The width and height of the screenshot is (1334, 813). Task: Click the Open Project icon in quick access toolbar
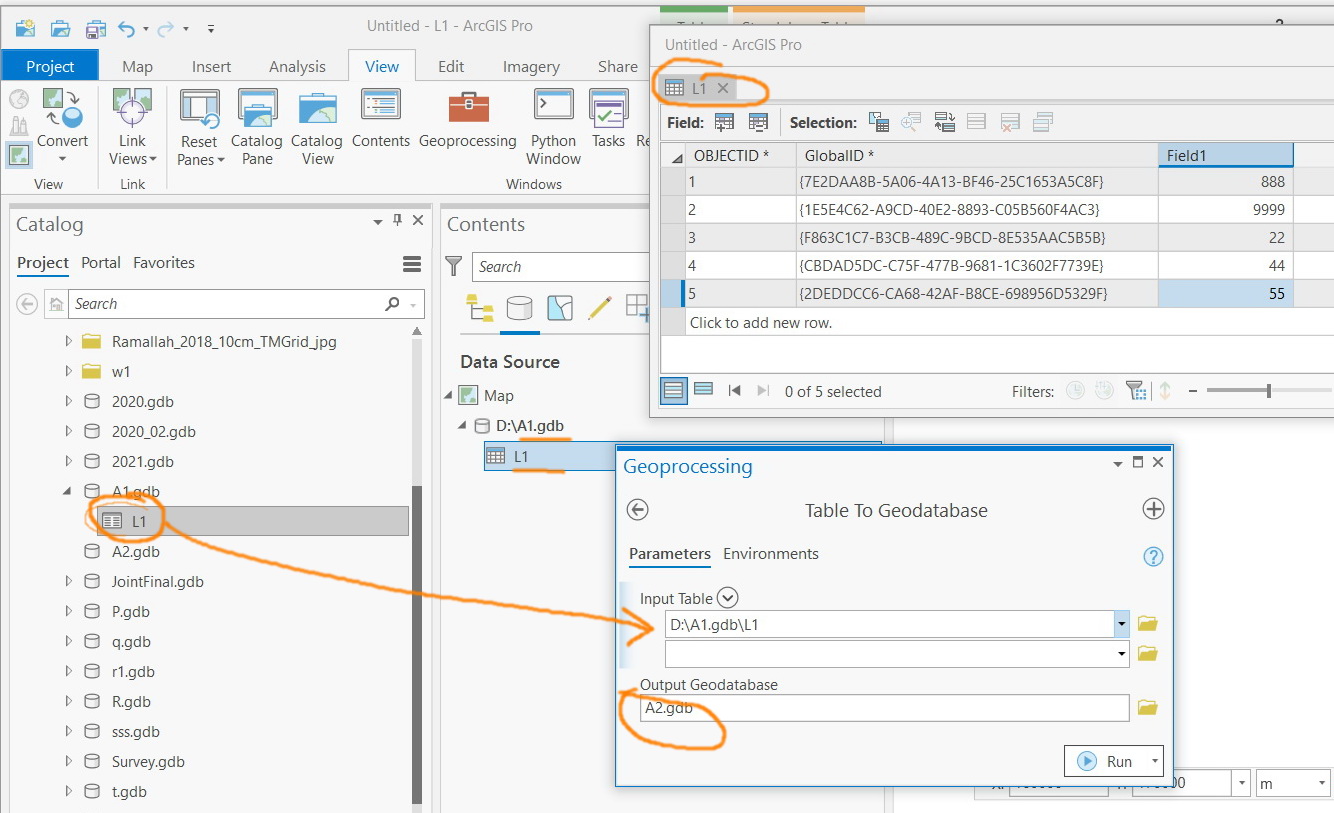click(60, 28)
